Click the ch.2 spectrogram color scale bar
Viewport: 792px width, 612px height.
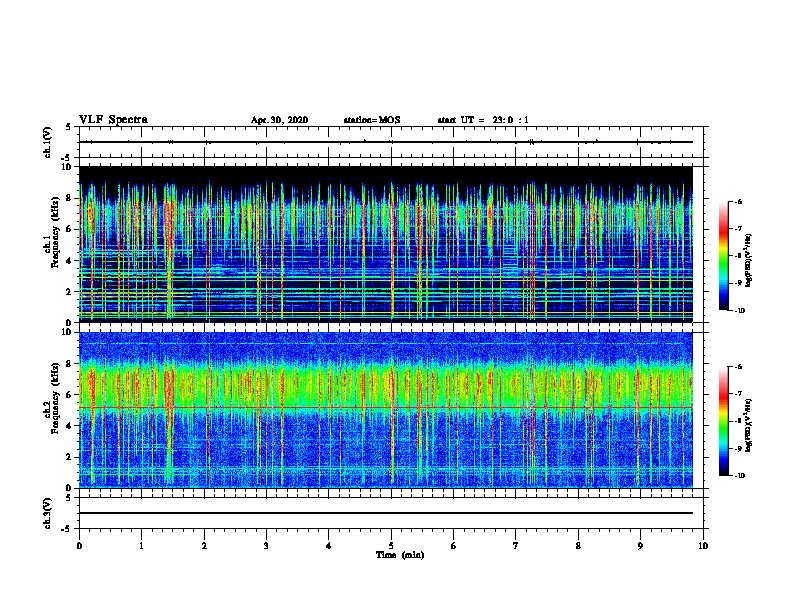click(724, 421)
